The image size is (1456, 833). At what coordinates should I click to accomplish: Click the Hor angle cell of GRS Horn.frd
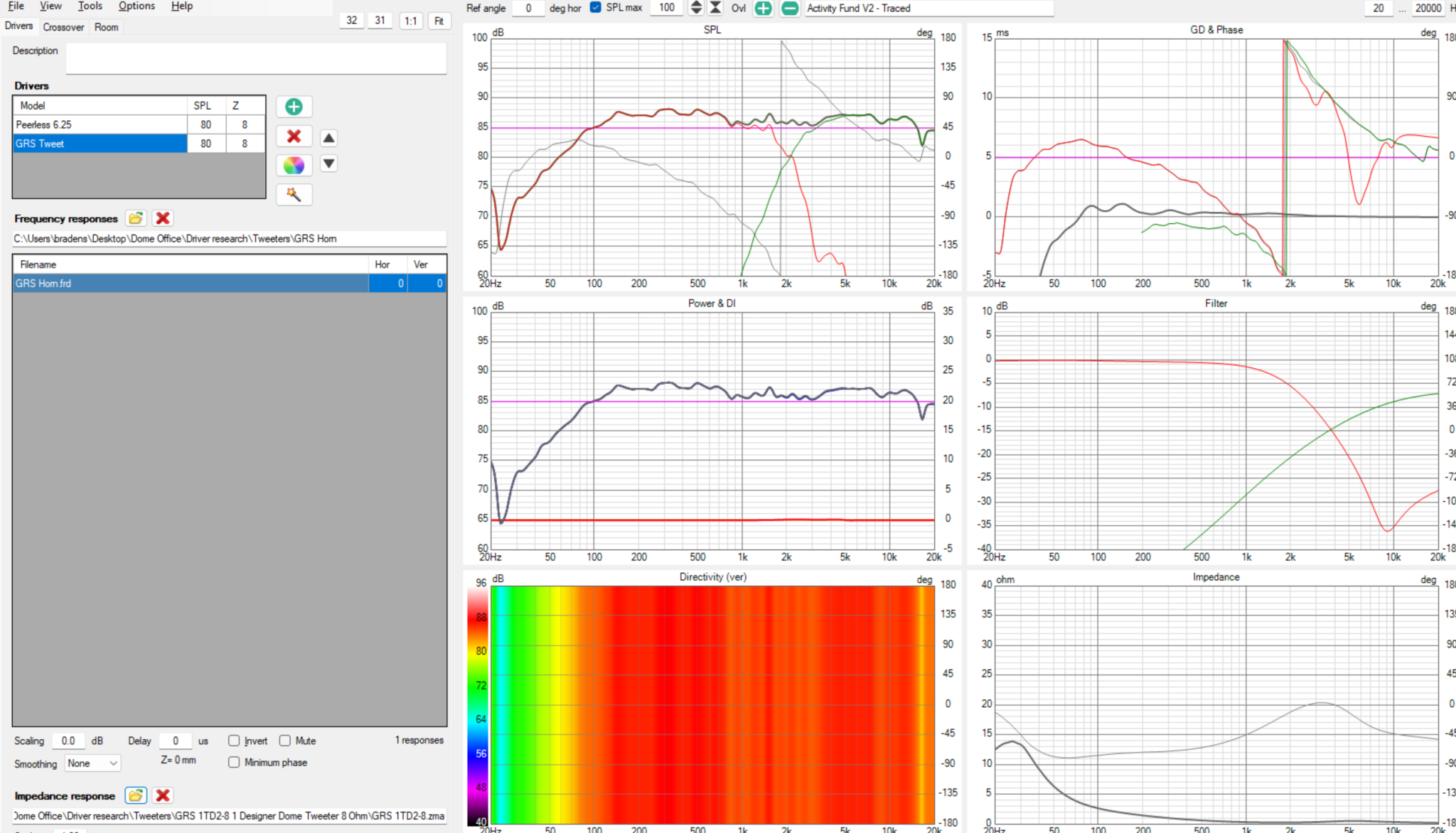[387, 284]
